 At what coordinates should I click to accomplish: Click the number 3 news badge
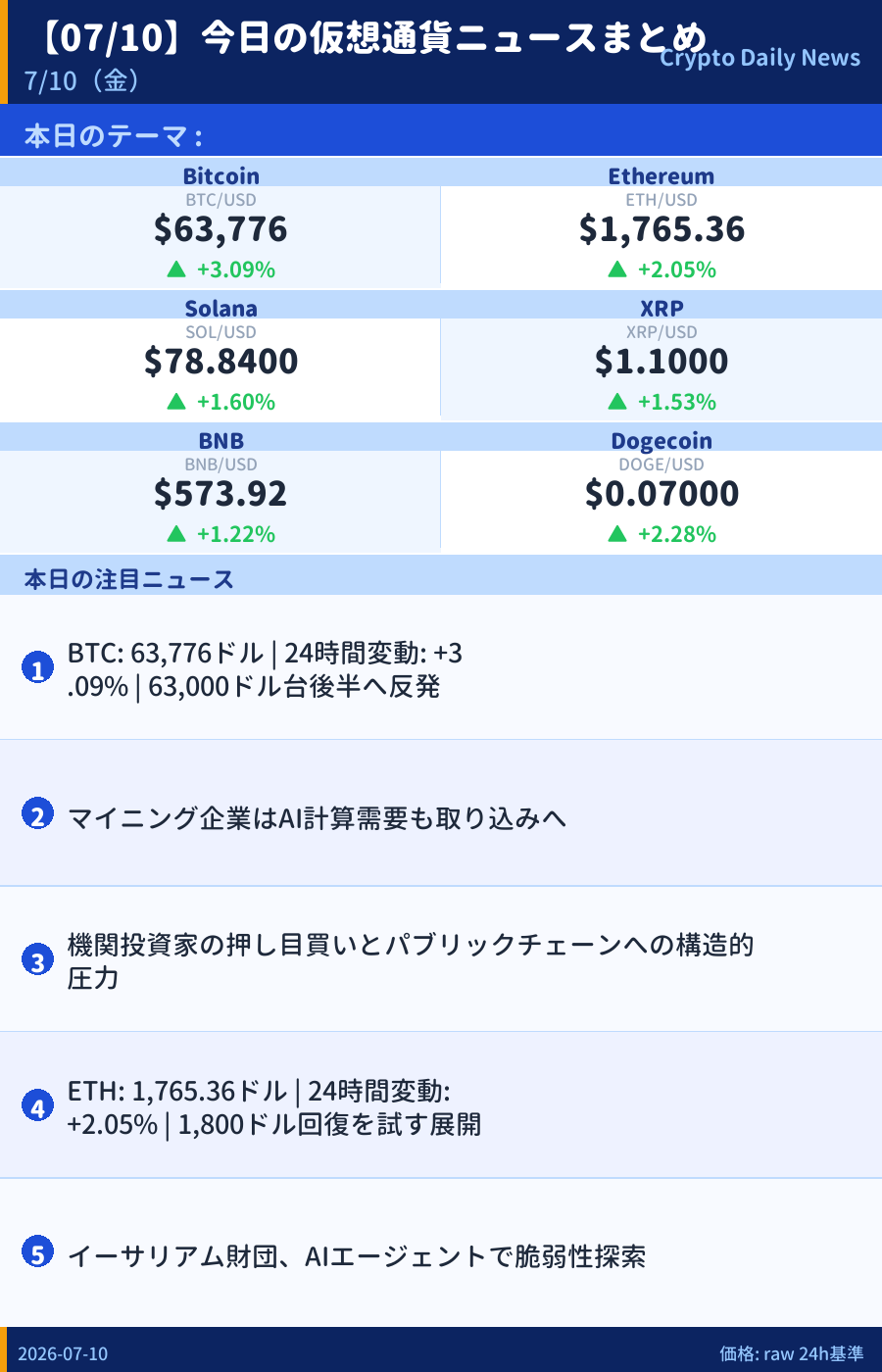[x=37, y=959]
